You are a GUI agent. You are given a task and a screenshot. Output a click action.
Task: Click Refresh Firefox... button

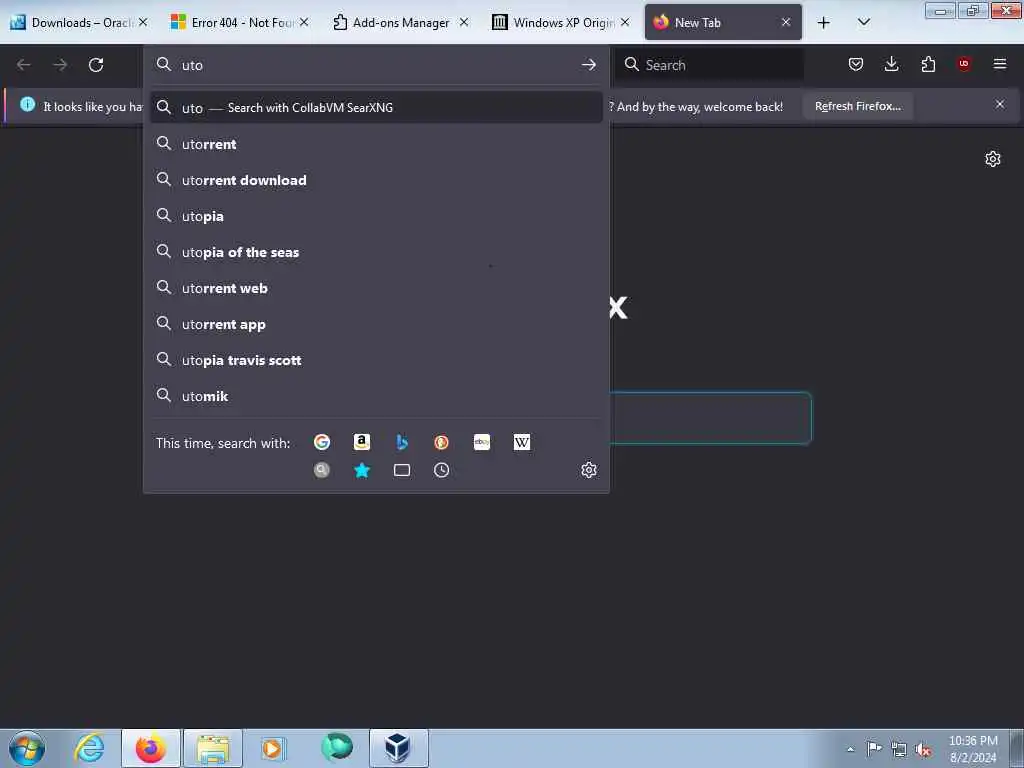tap(857, 106)
